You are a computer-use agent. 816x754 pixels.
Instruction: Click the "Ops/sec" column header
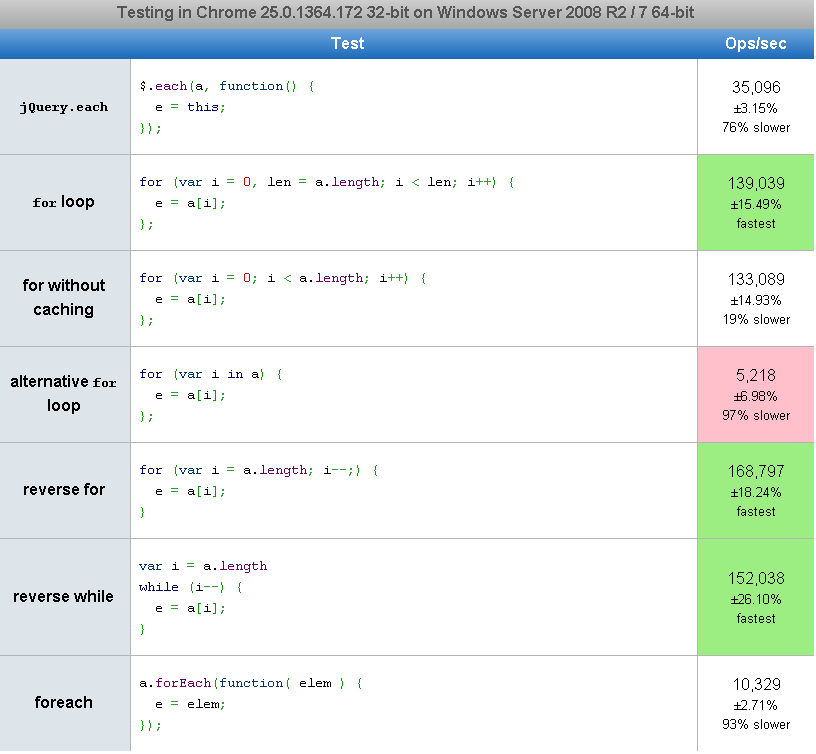click(x=755, y=44)
